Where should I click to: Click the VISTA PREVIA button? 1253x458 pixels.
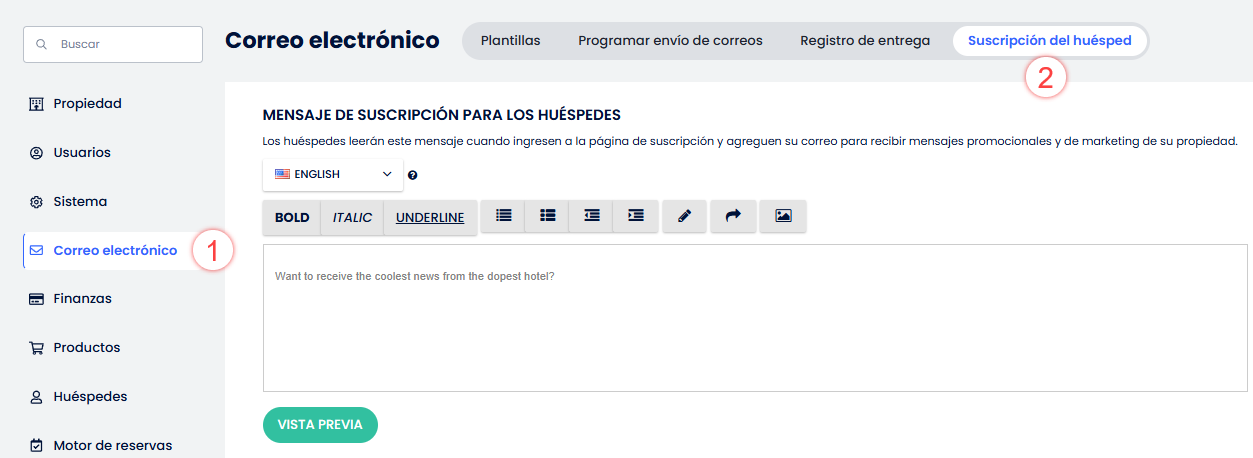[x=320, y=425]
